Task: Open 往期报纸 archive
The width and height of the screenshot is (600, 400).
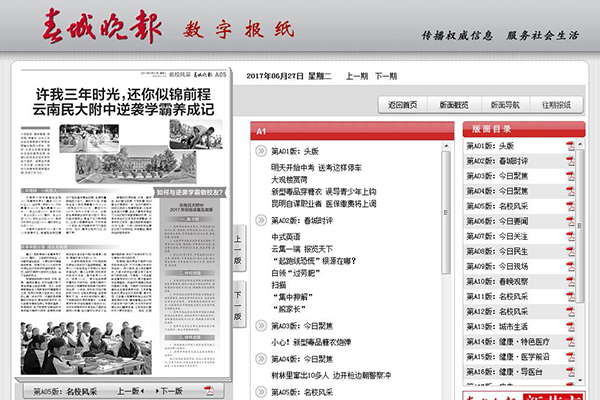Action: coord(556,105)
